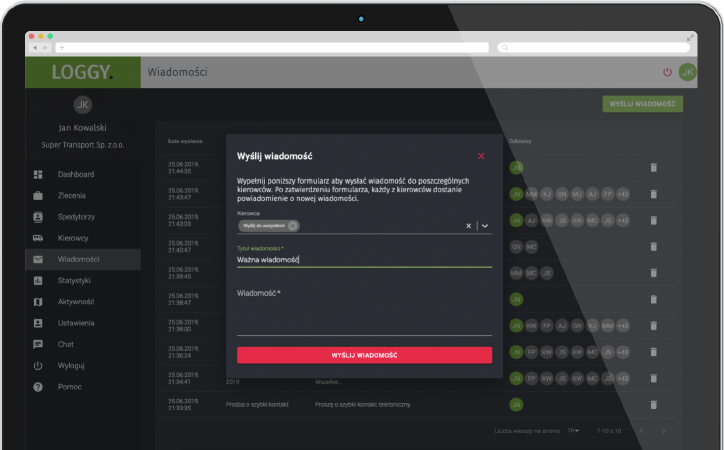Screen dimensions: 724x450
Task: Open Ustawienia menu item
Action: [x=75, y=323]
